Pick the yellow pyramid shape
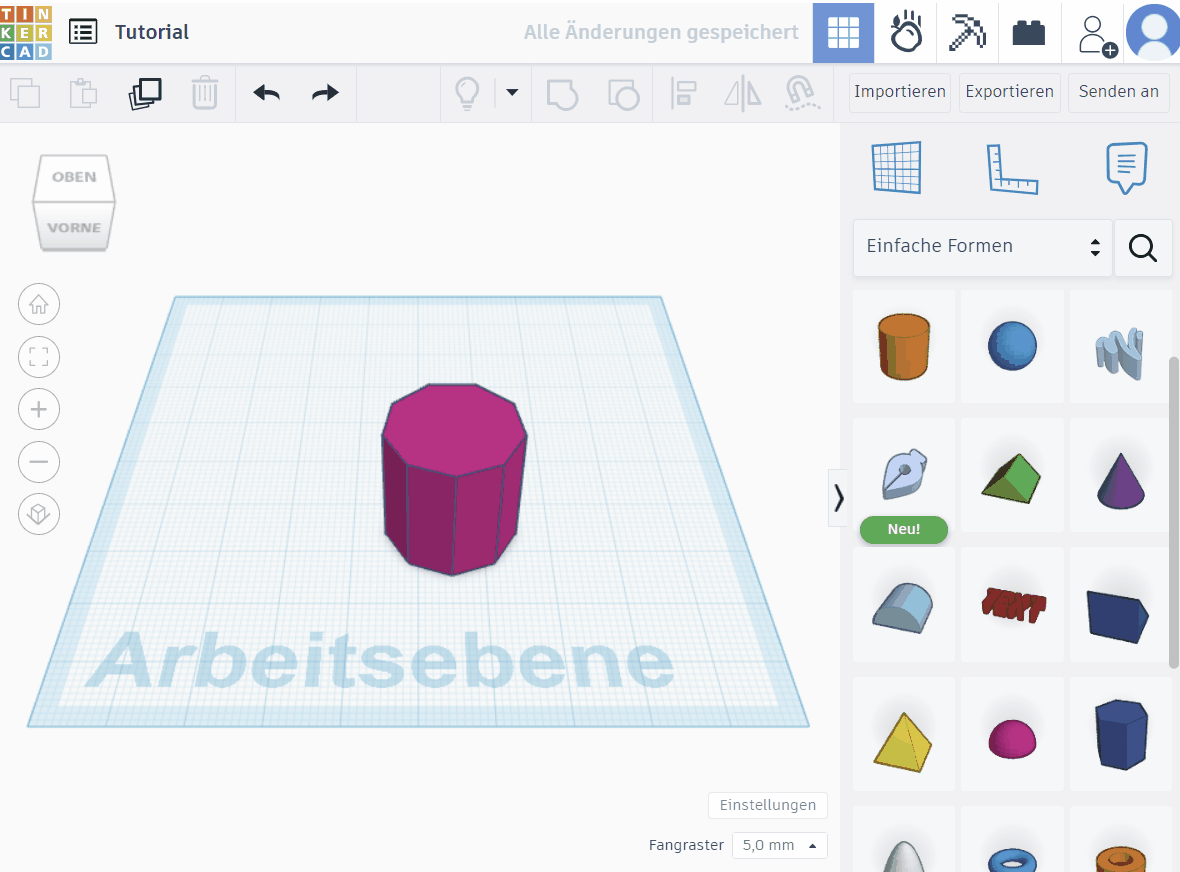The height and width of the screenshot is (872, 1180). click(x=903, y=743)
